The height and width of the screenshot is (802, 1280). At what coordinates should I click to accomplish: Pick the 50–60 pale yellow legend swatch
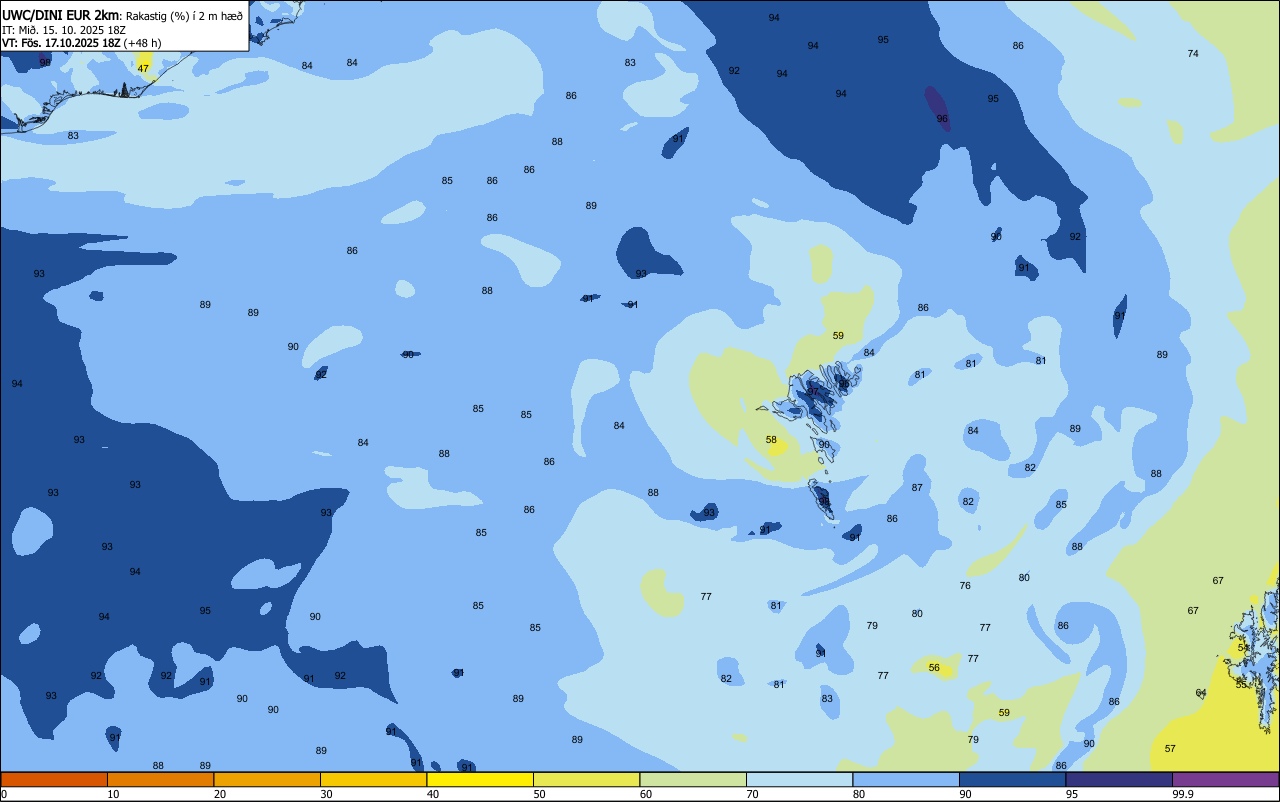coord(586,779)
